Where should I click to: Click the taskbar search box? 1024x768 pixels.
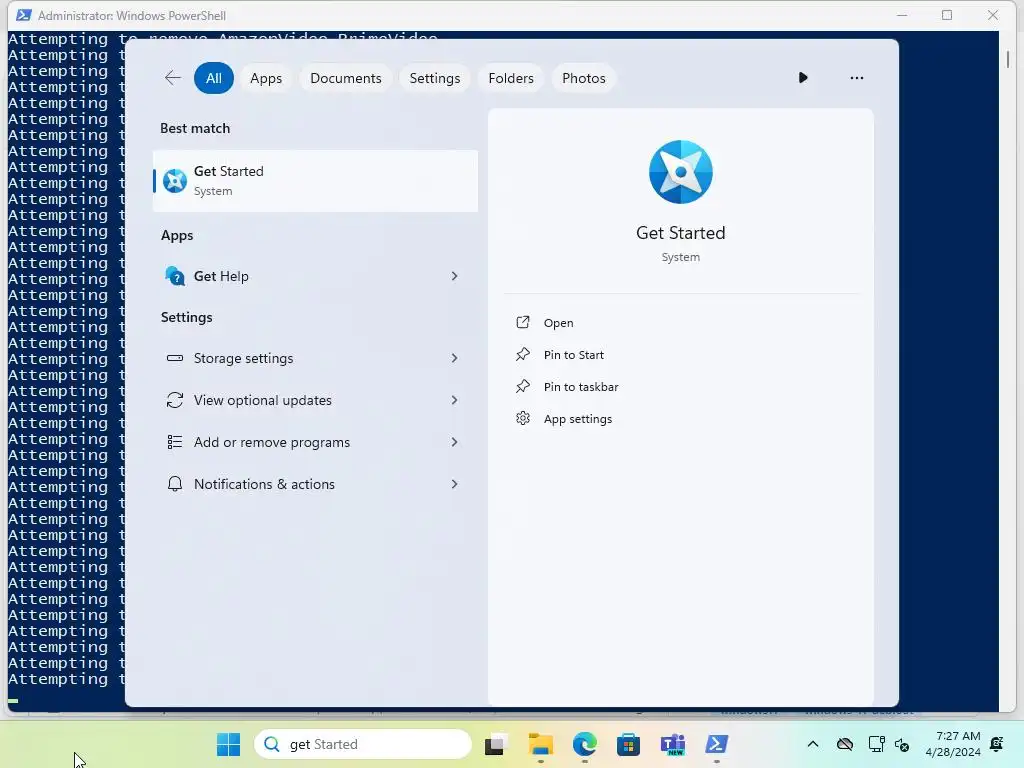[x=363, y=744]
